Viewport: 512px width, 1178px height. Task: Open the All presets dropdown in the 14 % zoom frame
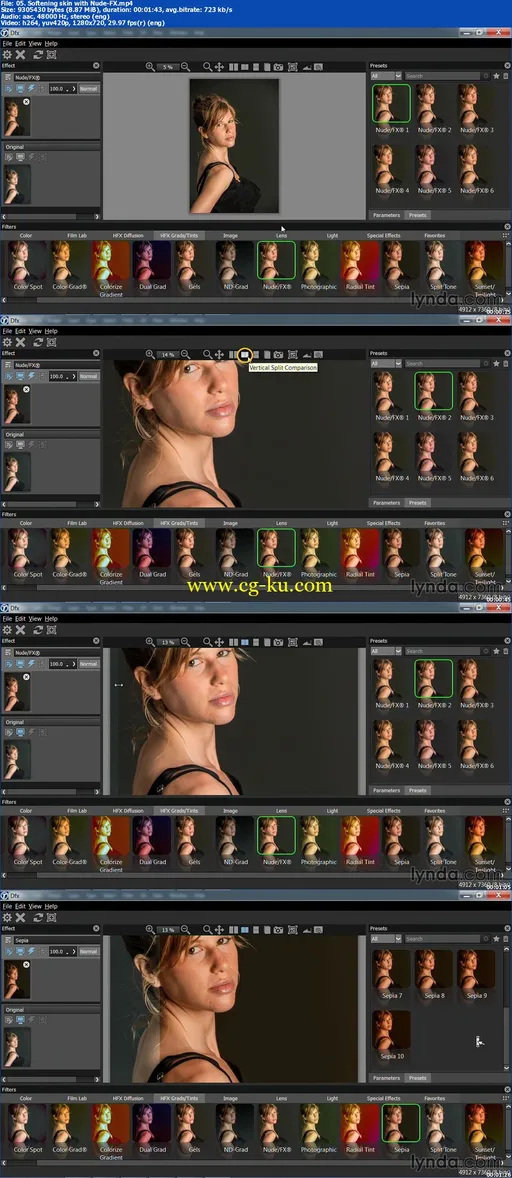pos(386,364)
